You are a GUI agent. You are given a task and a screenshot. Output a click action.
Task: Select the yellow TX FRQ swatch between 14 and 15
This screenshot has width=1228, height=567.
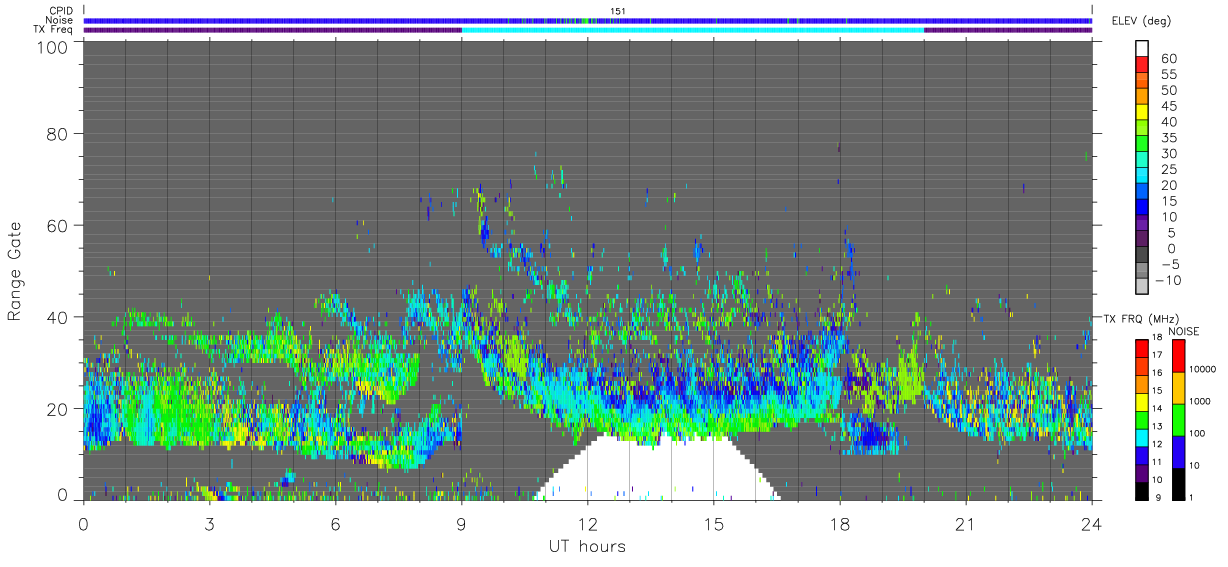click(1142, 402)
